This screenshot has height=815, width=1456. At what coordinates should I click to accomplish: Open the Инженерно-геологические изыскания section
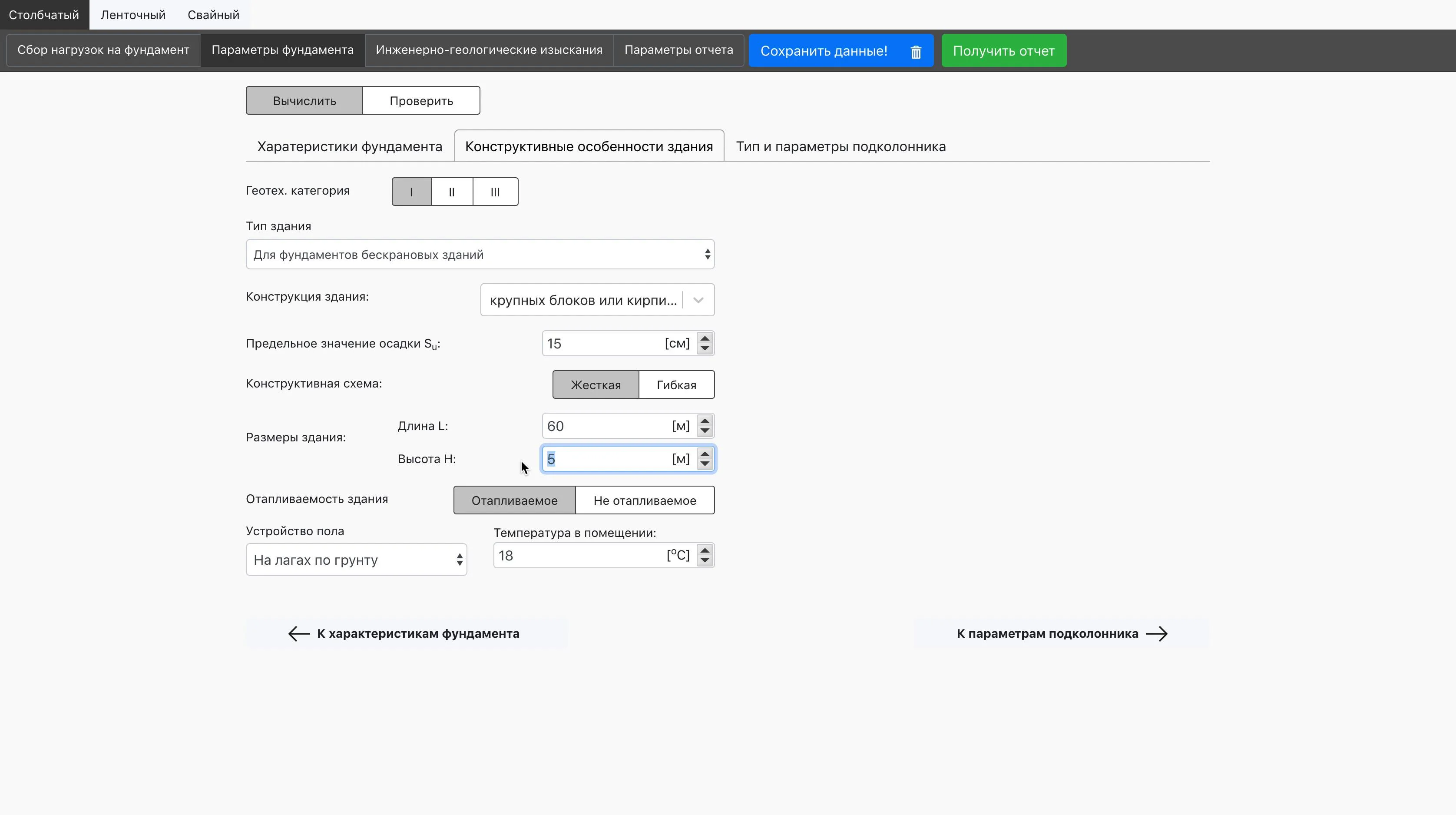(489, 50)
